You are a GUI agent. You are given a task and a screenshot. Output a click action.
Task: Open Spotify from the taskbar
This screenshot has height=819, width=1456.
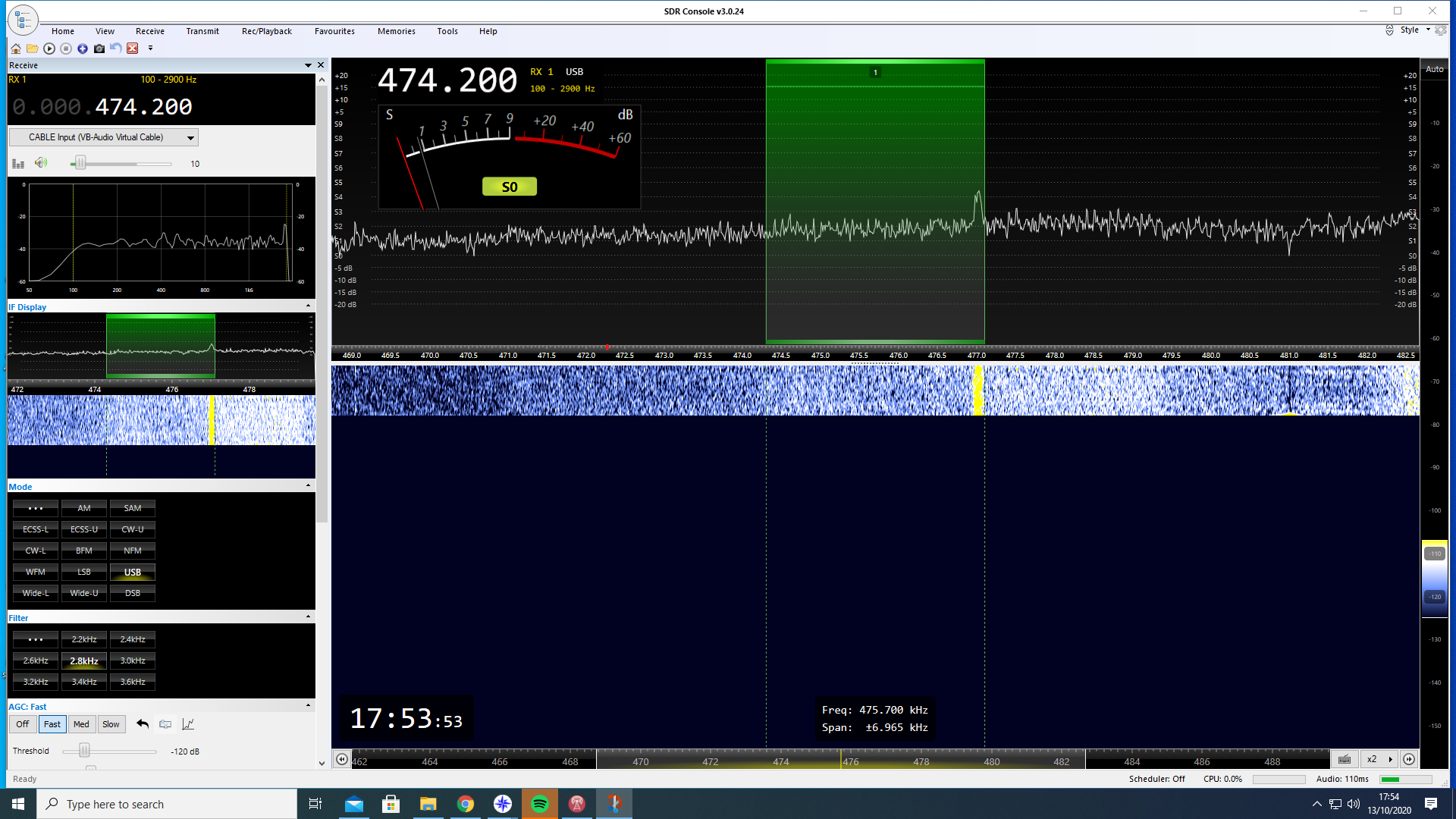click(x=540, y=804)
